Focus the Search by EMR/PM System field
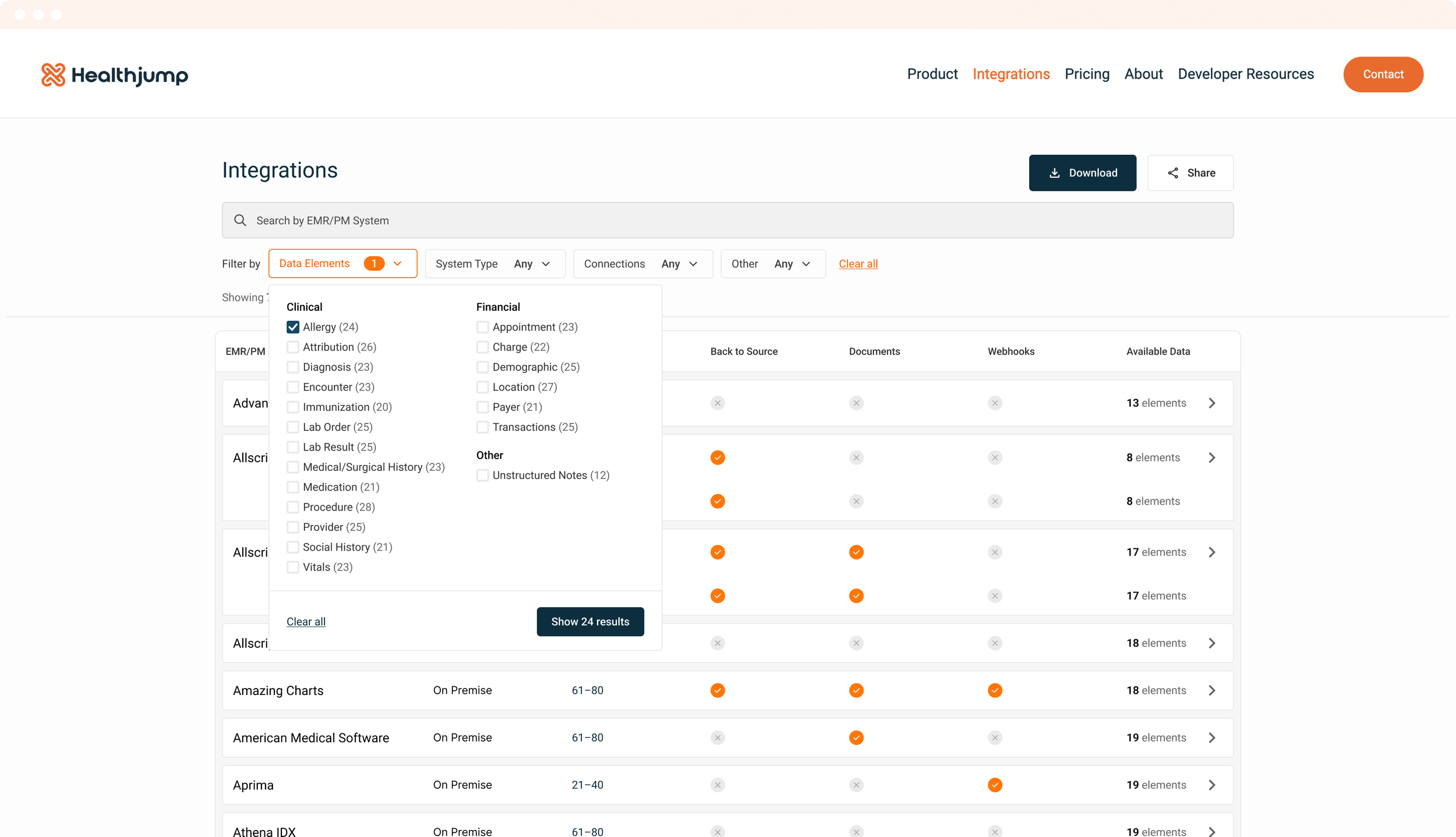This screenshot has width=1456, height=837. [727, 221]
